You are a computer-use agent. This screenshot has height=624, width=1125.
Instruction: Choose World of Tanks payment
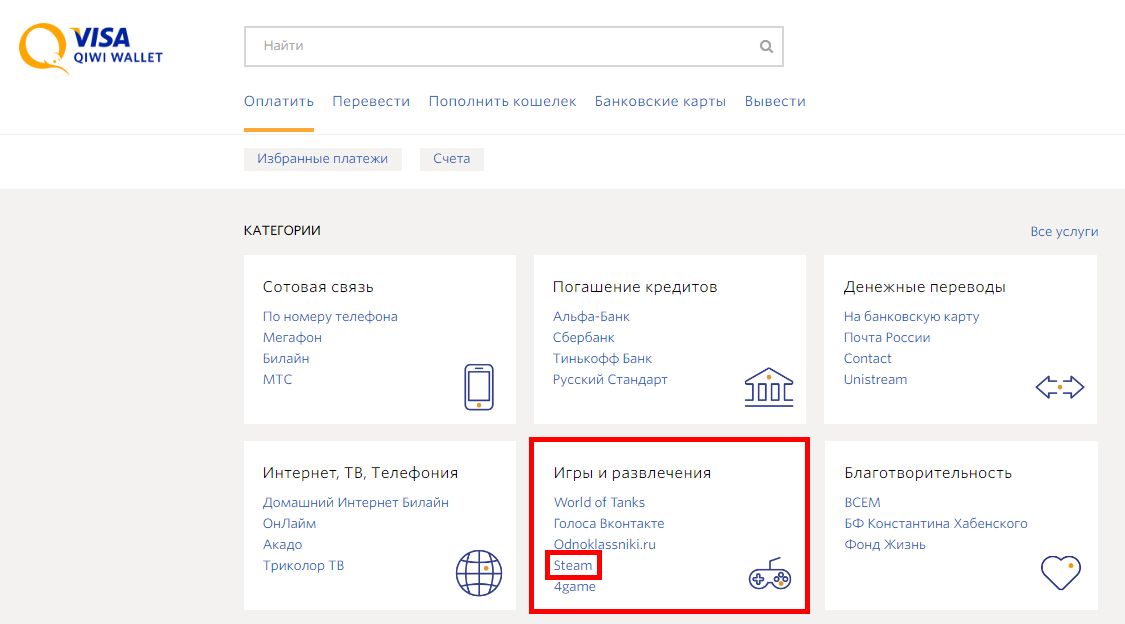pyautogui.click(x=599, y=502)
